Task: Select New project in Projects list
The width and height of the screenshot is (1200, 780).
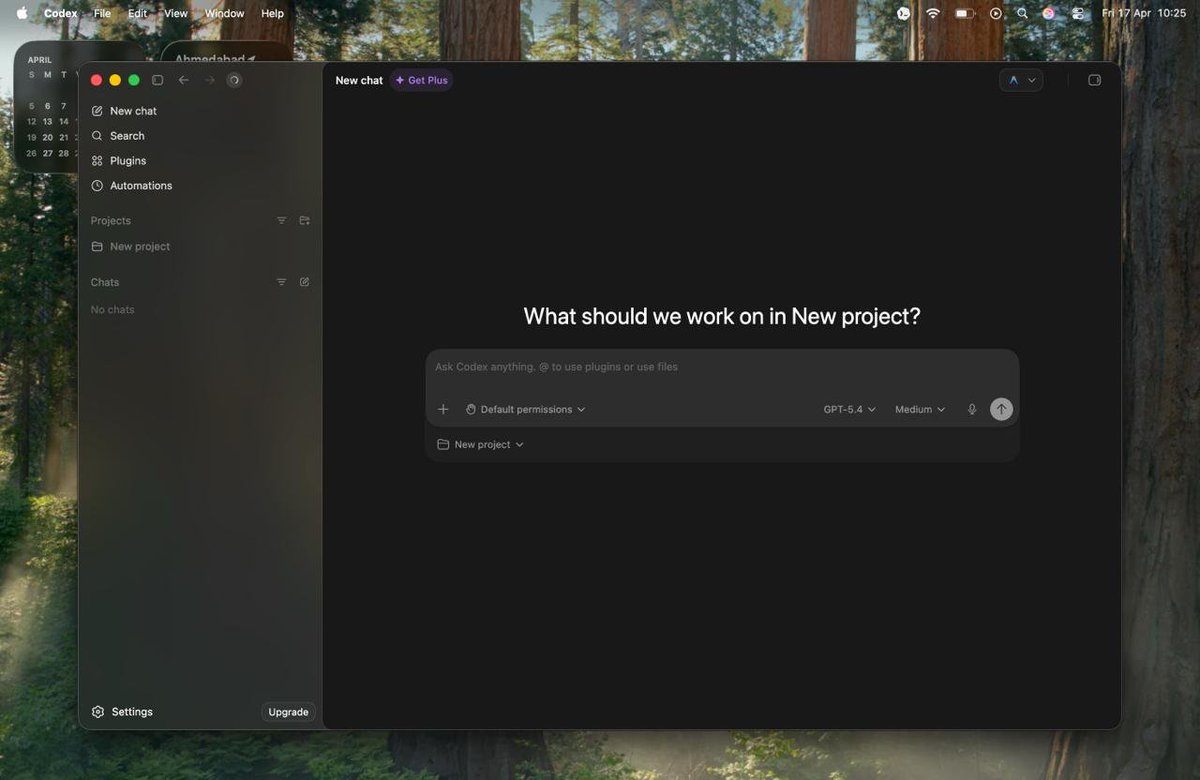Action: [x=131, y=247]
